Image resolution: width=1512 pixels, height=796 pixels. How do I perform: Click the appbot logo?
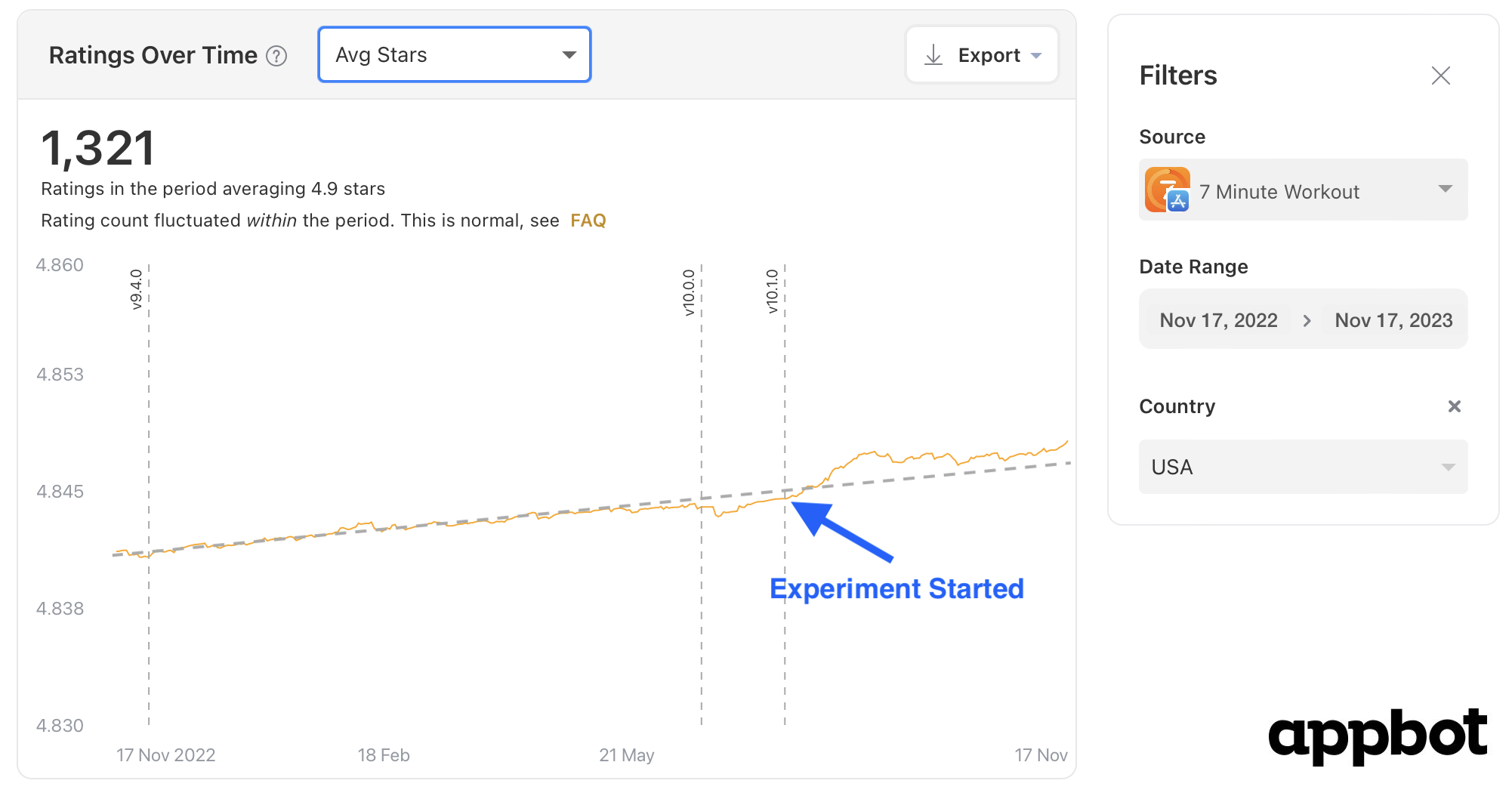pos(1378,736)
